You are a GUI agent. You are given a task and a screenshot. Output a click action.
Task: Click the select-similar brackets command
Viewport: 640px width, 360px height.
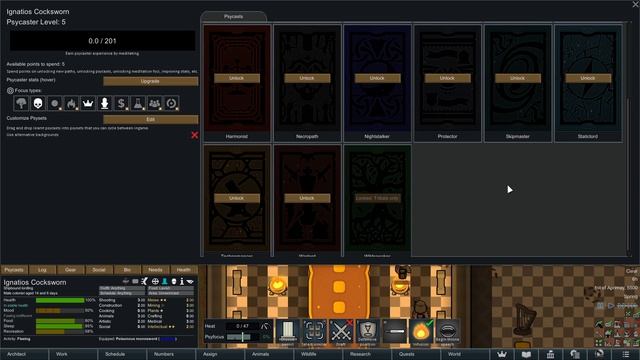pyautogui.click(x=314, y=331)
